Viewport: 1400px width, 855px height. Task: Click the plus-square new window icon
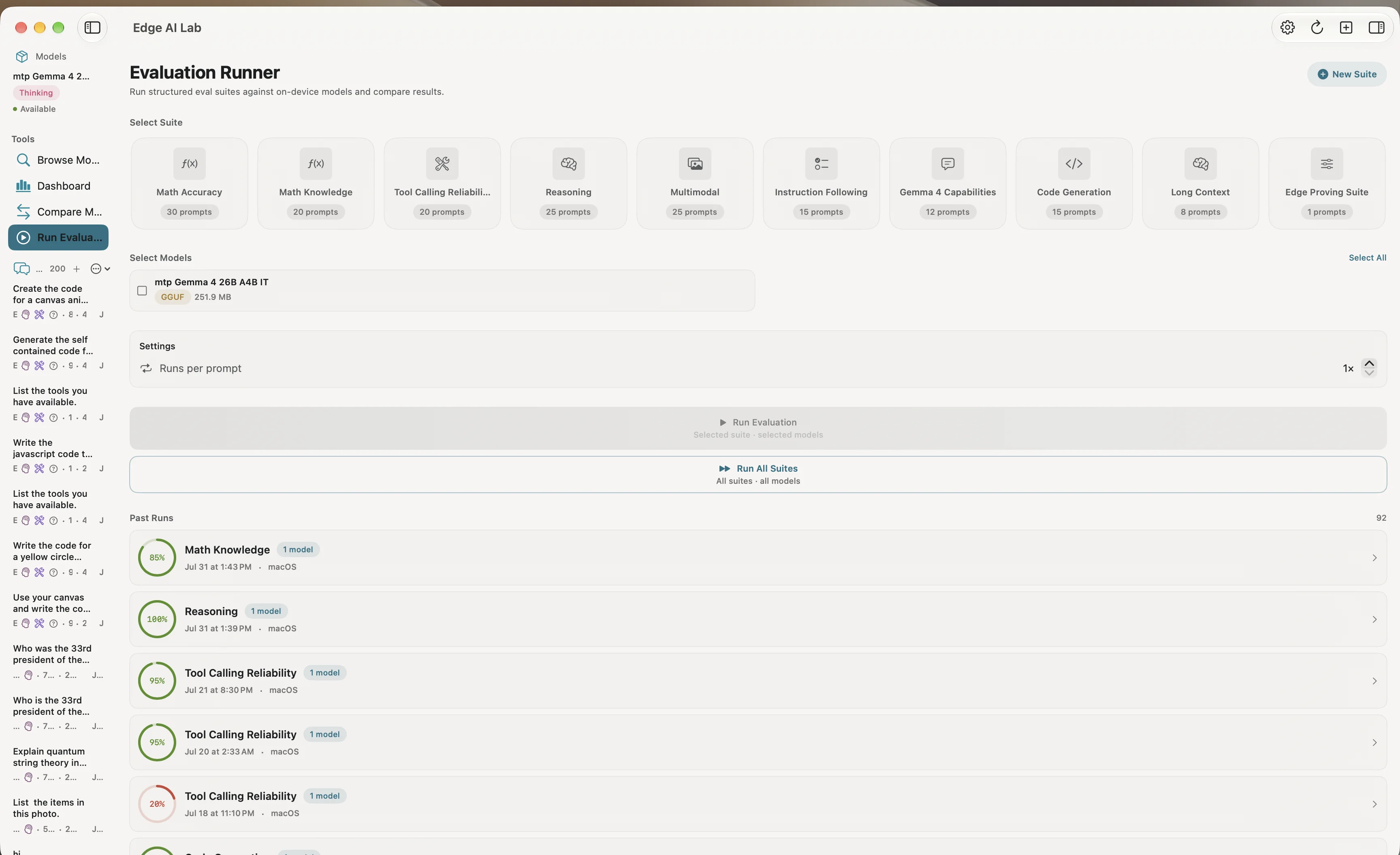point(1346,27)
